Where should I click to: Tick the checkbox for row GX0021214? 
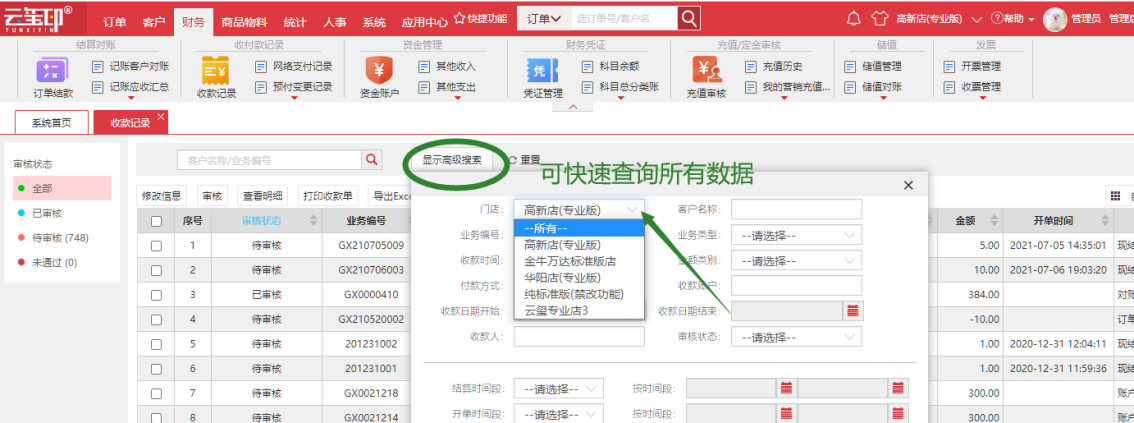pos(156,417)
